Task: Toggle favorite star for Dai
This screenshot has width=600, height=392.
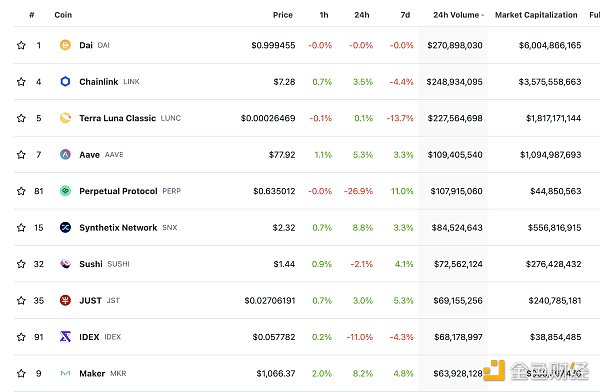Action: pos(21,45)
